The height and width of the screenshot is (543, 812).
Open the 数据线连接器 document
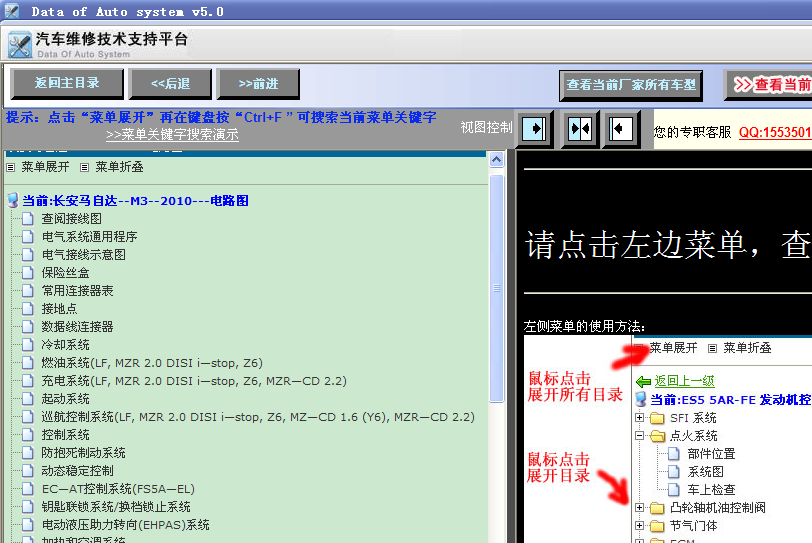click(x=77, y=327)
